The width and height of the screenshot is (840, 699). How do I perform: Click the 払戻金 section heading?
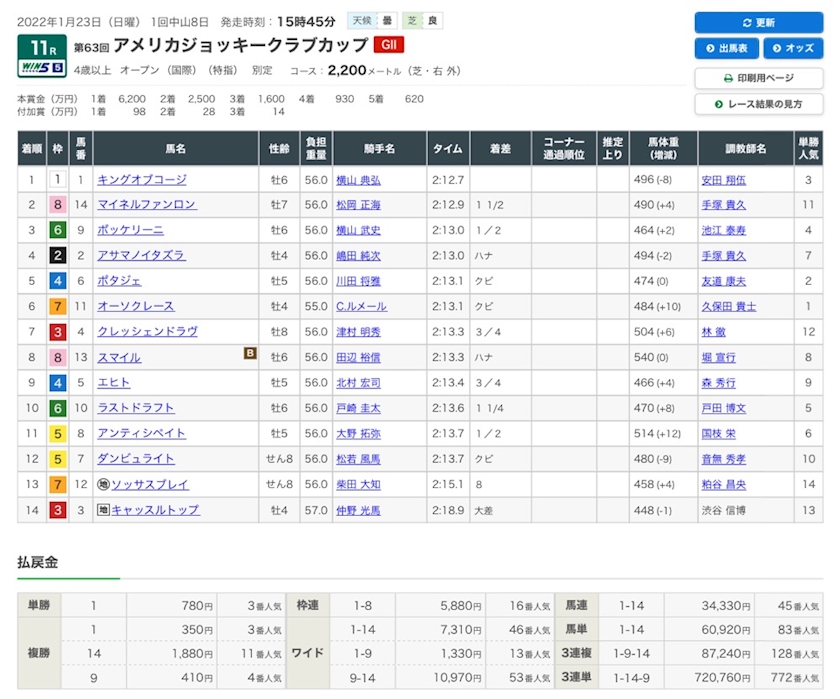tap(38, 562)
